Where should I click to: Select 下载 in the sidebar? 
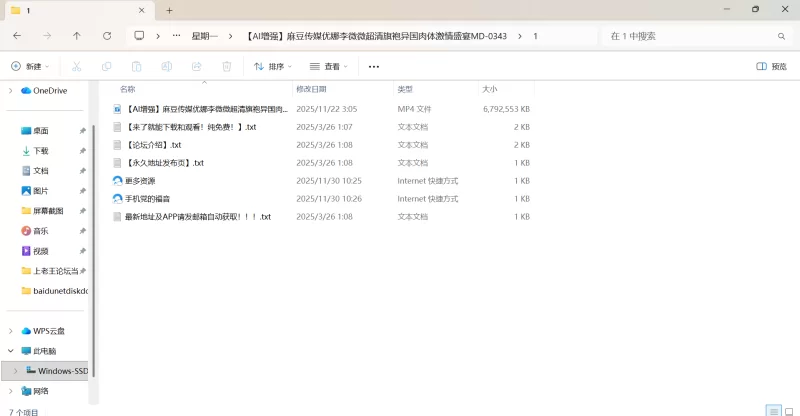coord(41,150)
